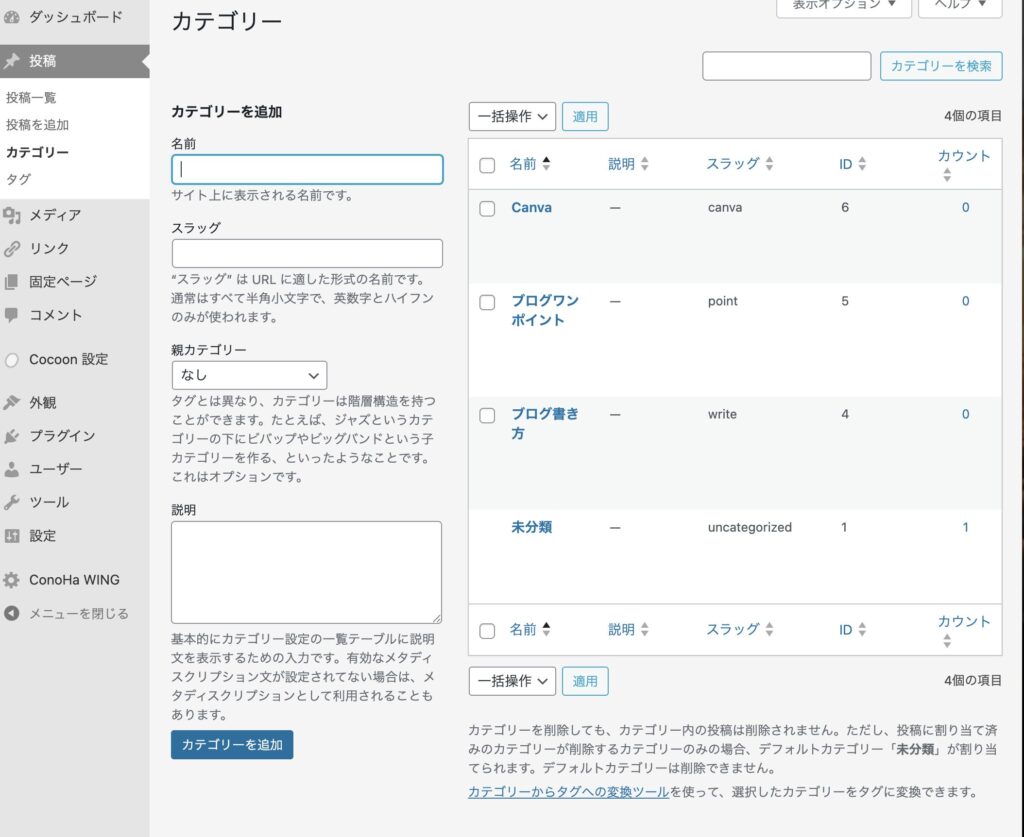The image size is (1024, 837).
Task: Toggle the select-all checkbox in table header
Action: [x=487, y=165]
